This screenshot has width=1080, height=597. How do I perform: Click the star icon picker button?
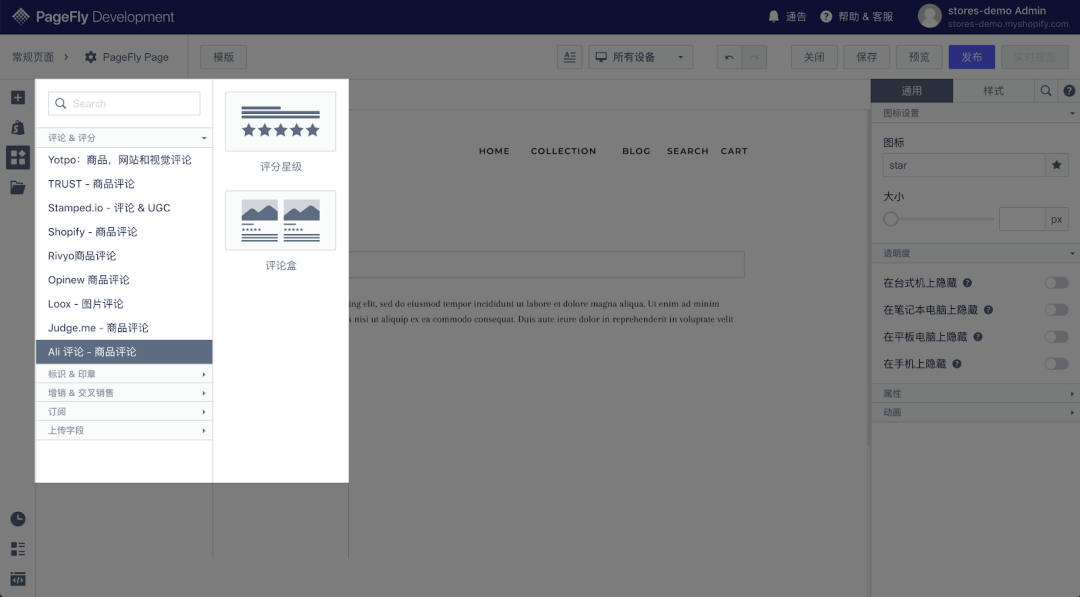tap(1057, 165)
